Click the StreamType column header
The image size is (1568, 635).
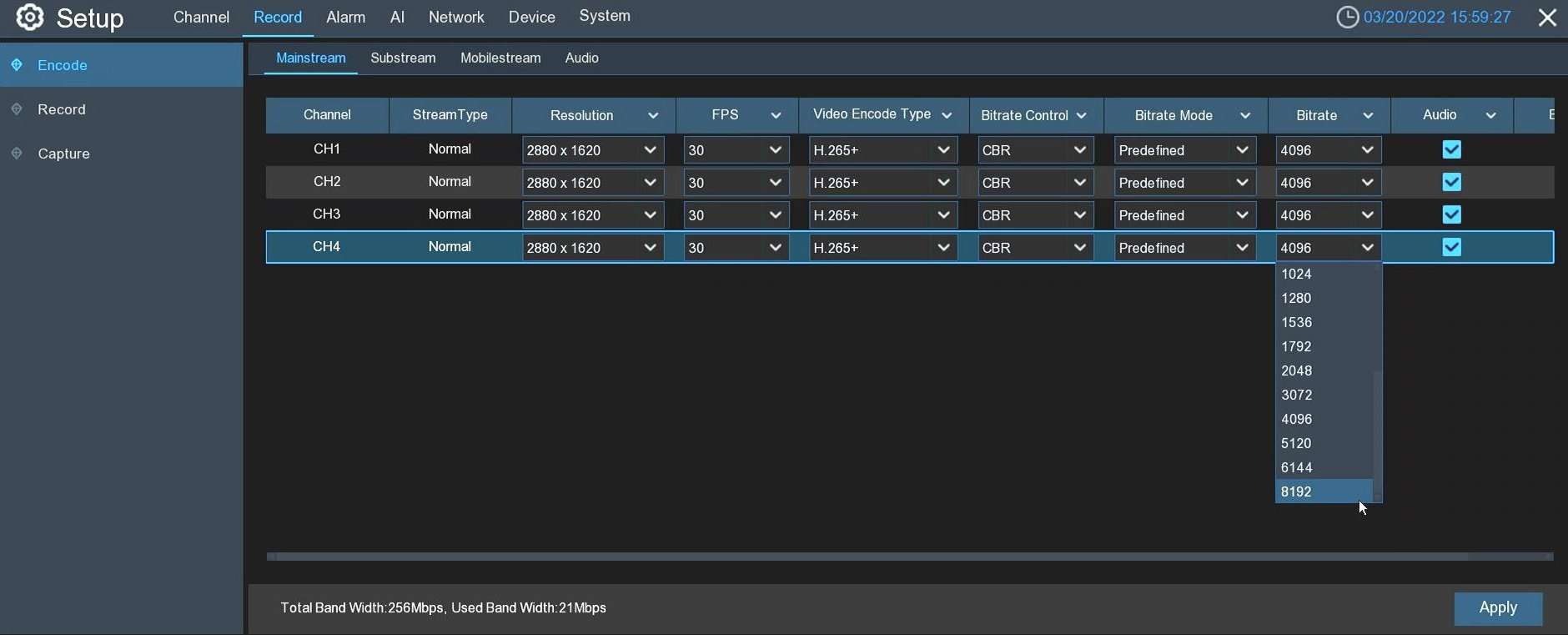point(450,115)
